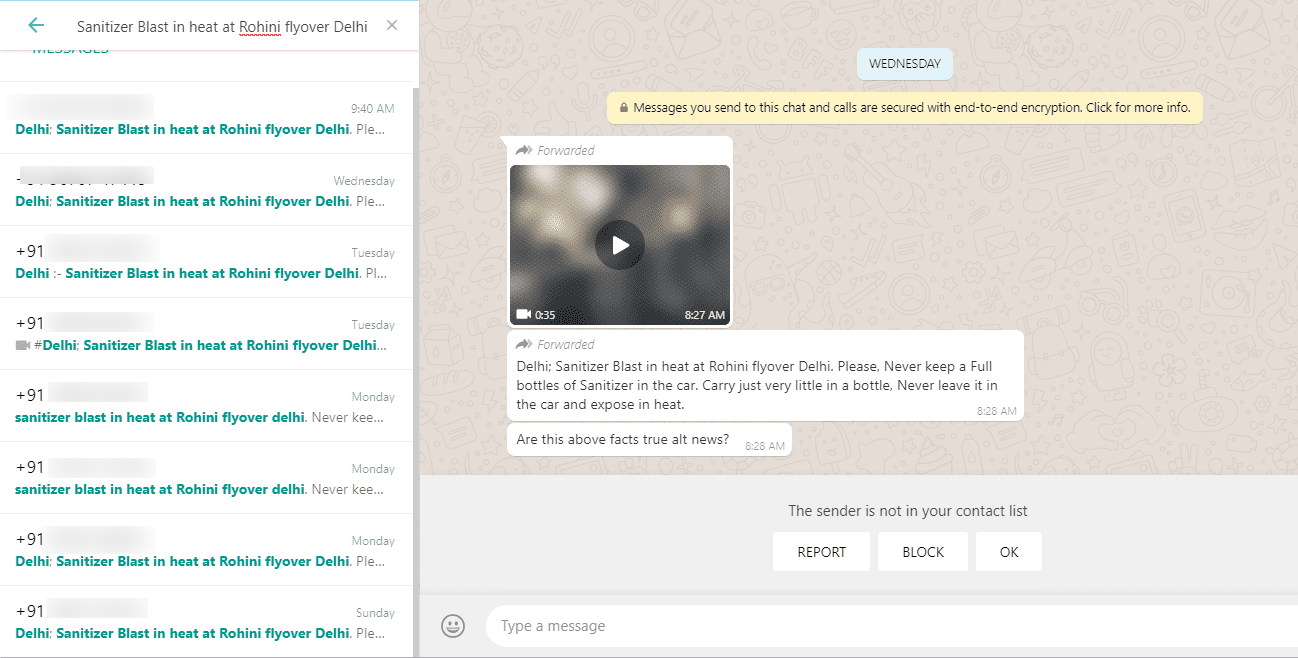Open the emoji picker
This screenshot has width=1298, height=658.
pos(453,626)
